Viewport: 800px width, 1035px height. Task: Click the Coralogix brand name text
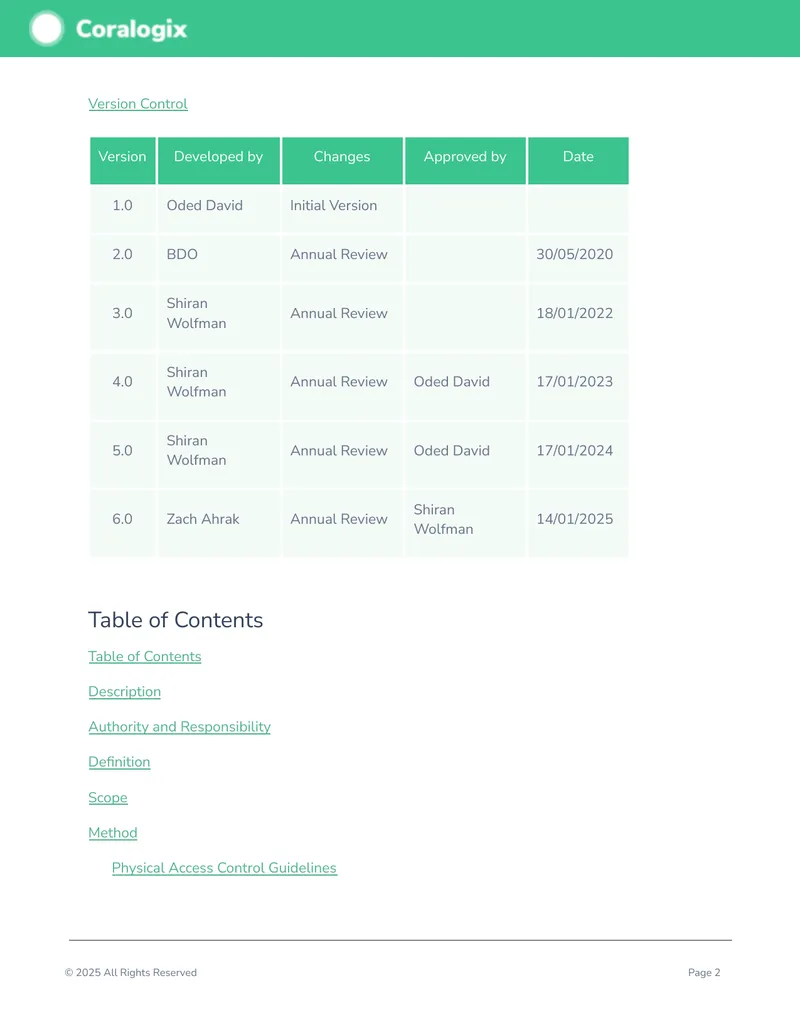131,29
